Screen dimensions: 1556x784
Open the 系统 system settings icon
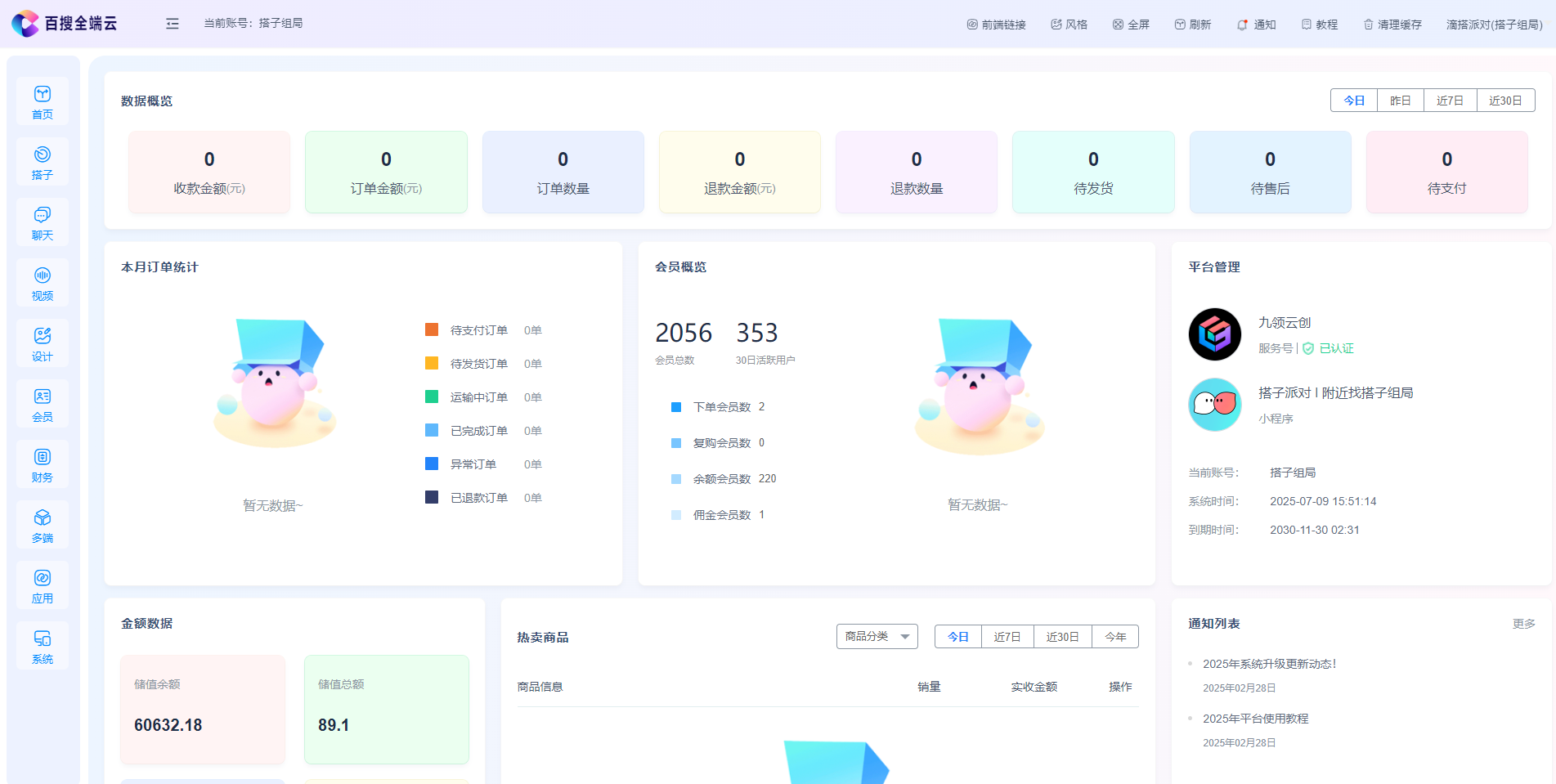43,646
